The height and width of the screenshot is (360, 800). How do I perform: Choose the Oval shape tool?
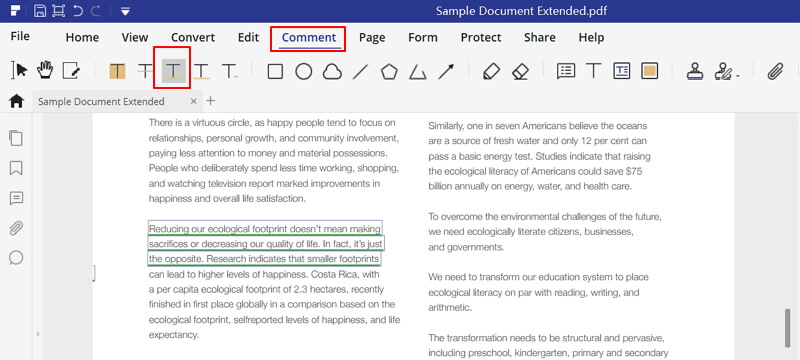tap(304, 71)
